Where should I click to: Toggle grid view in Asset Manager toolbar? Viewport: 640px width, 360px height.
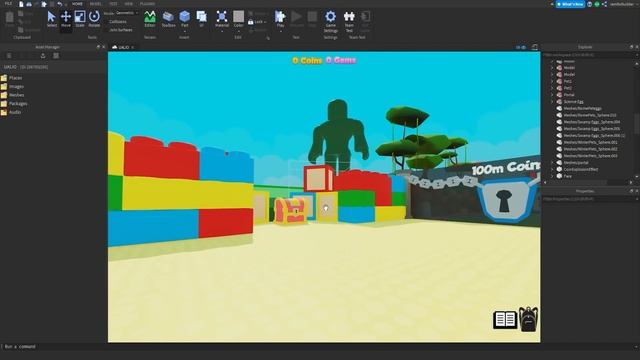[x=56, y=56]
